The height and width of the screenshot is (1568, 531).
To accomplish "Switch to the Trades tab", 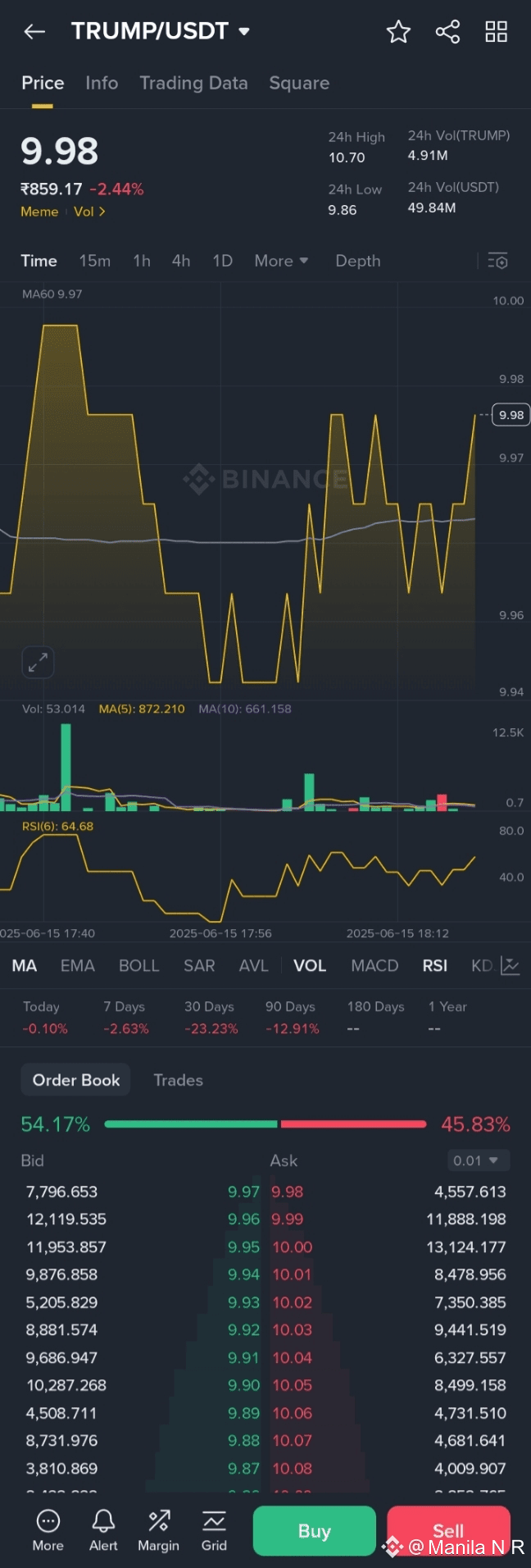I will pyautogui.click(x=178, y=1080).
